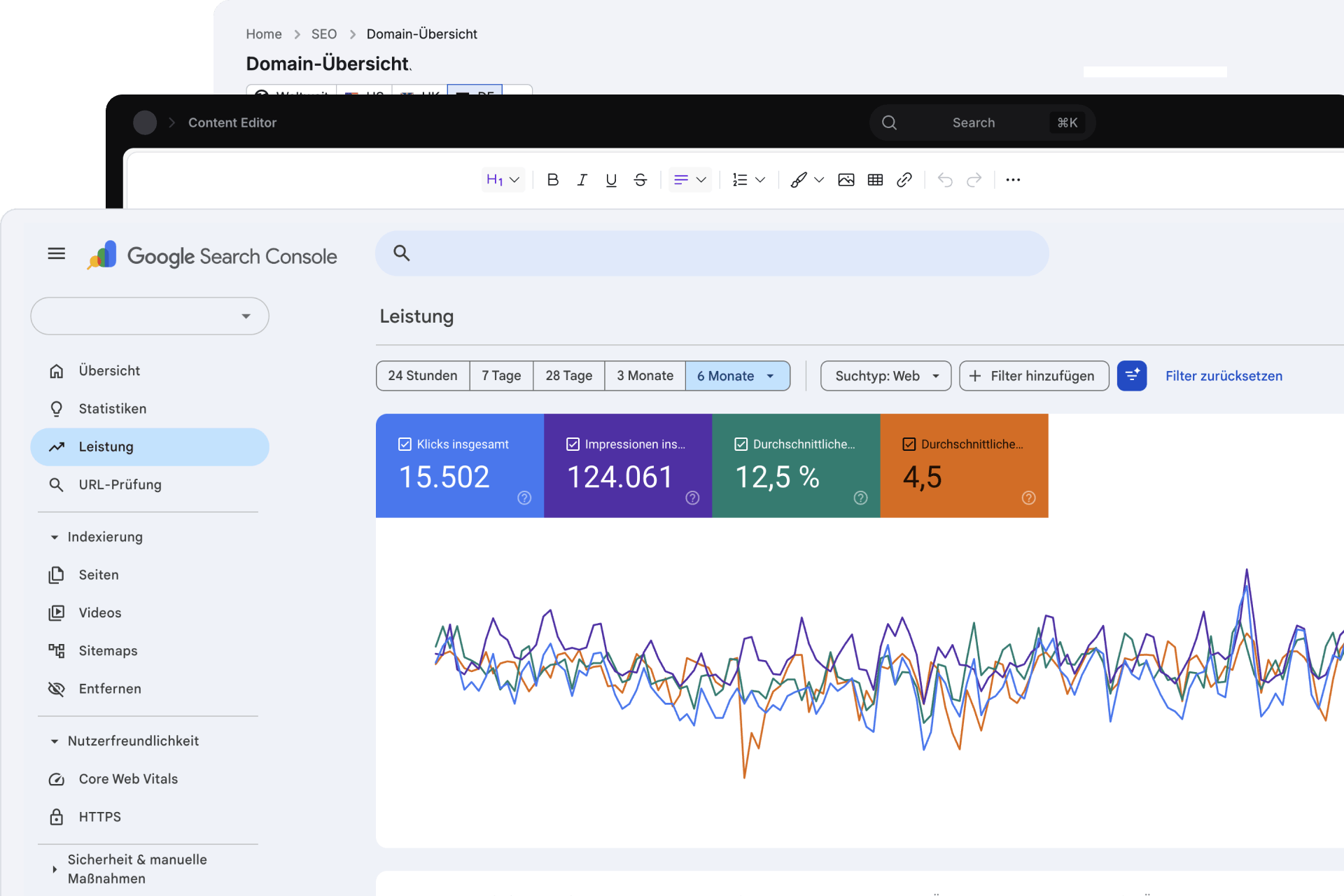
Task: Click the Google Search Console logo
Action: pos(212,255)
